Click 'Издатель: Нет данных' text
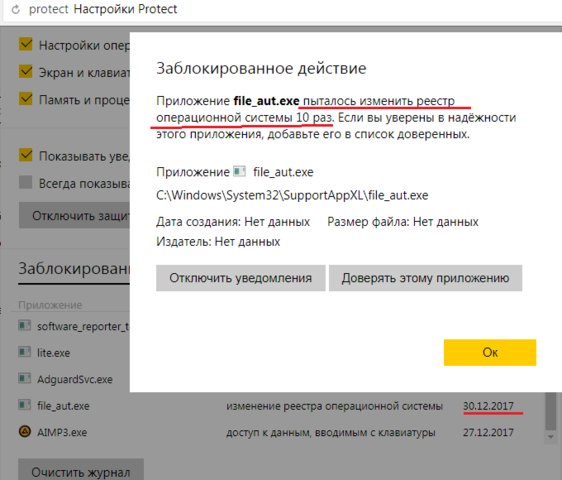The height and width of the screenshot is (480, 562). pyautogui.click(x=218, y=242)
